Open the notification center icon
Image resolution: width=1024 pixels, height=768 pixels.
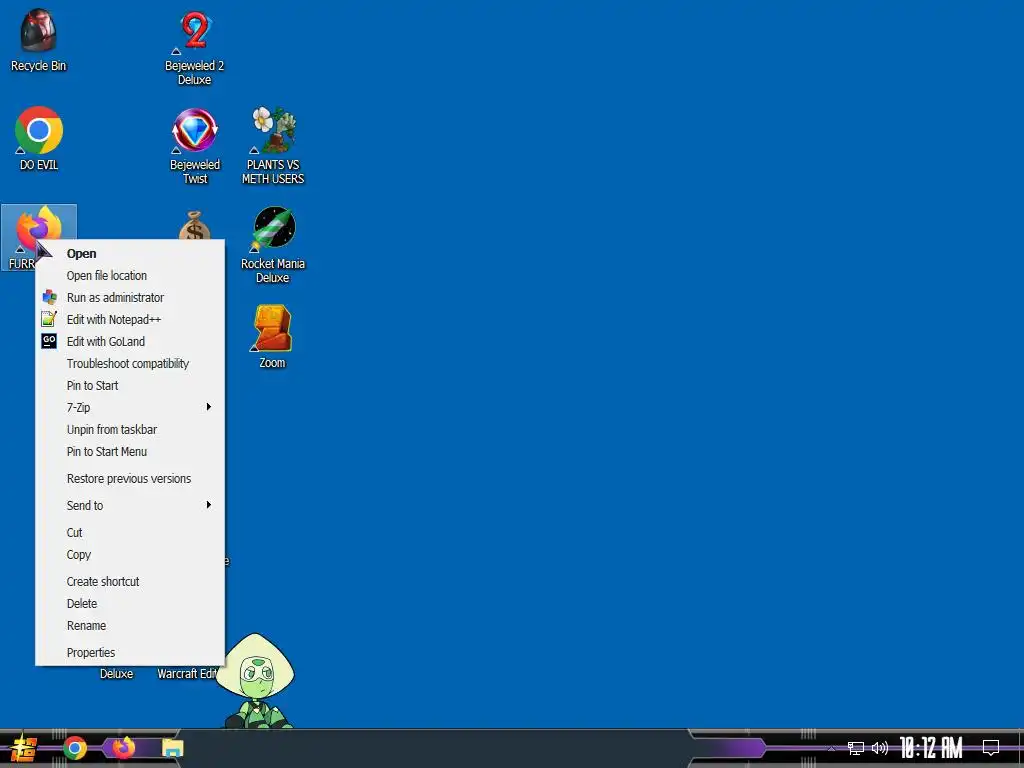pyautogui.click(x=991, y=748)
